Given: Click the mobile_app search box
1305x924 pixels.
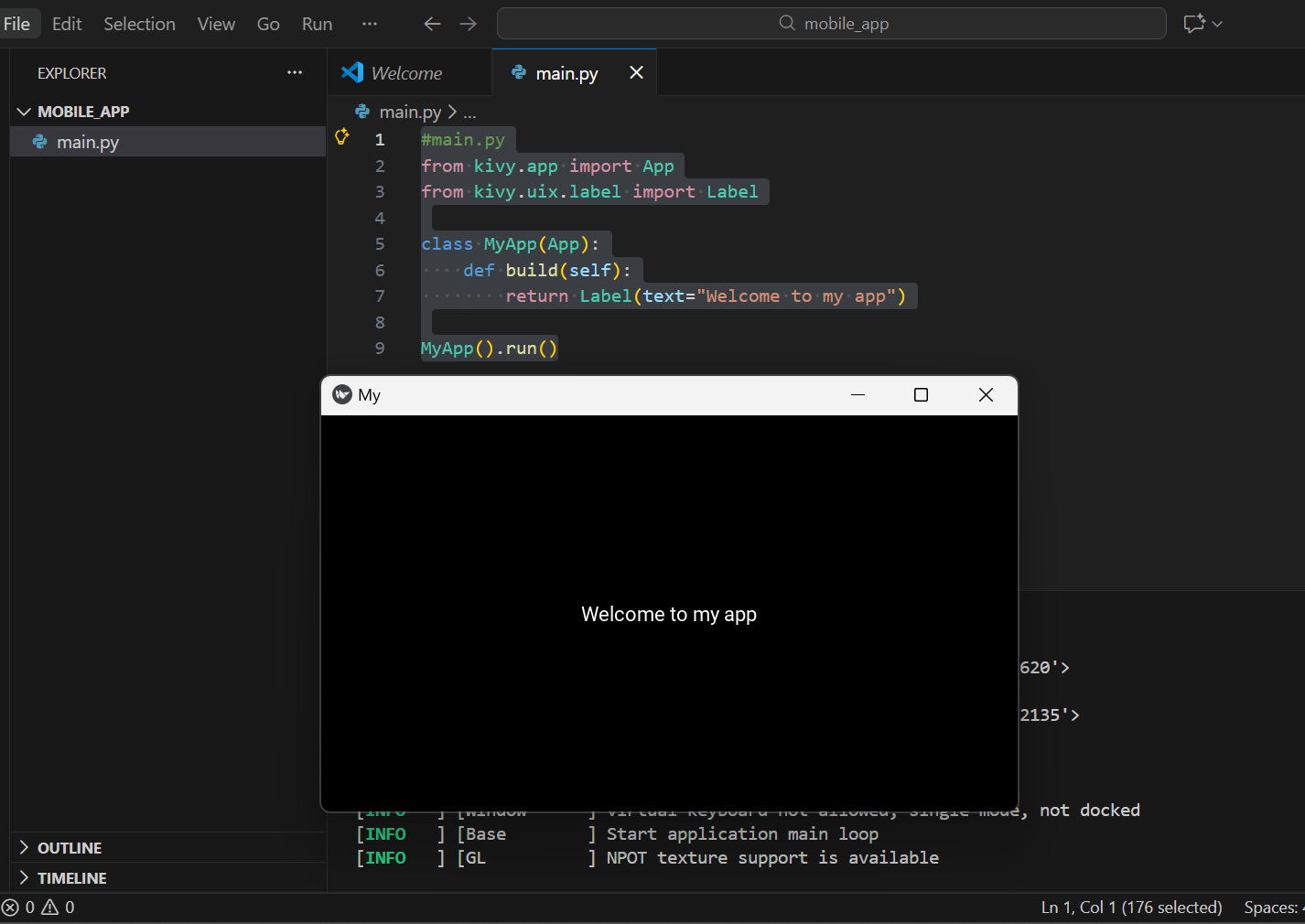Looking at the screenshot, I should pyautogui.click(x=831, y=24).
